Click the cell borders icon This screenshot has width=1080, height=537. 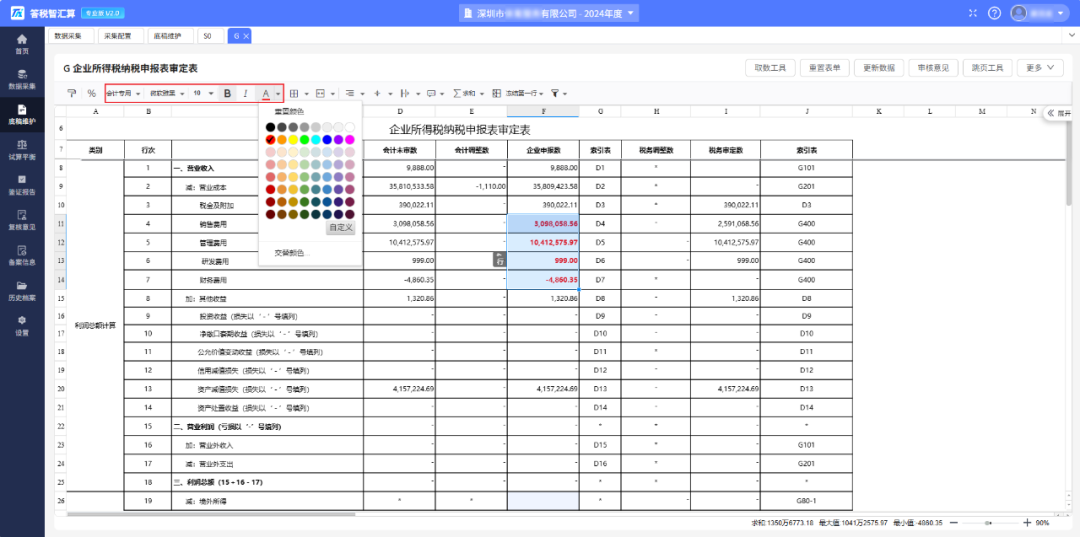(x=294, y=93)
